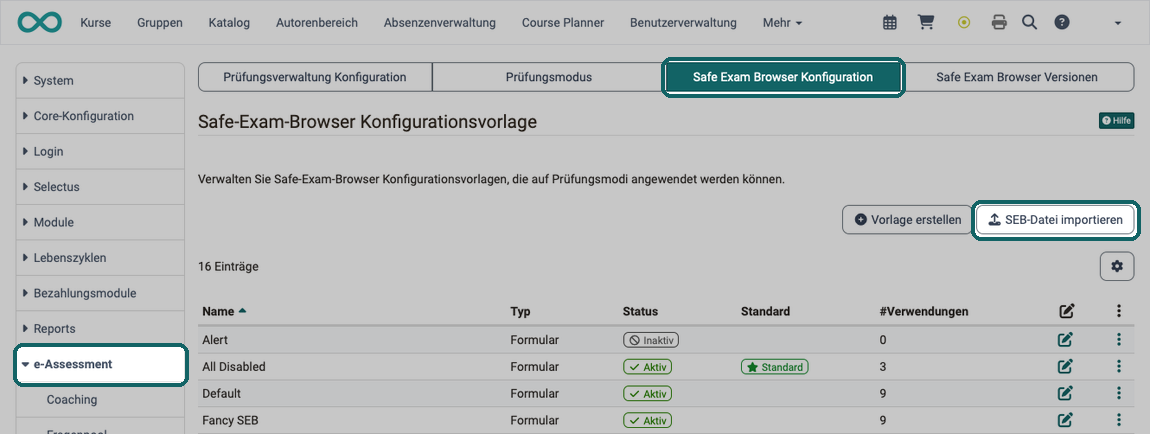The image size is (1150, 434).
Task: Select the All Disabled name cell
Action: click(234, 367)
